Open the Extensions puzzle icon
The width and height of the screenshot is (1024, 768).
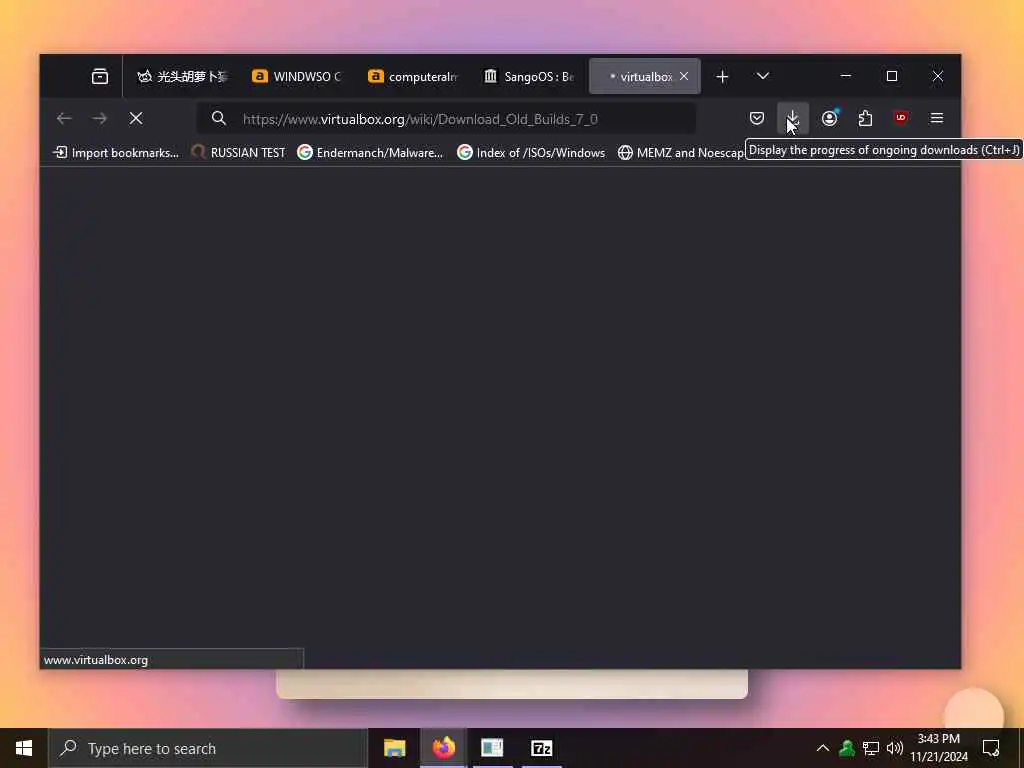[865, 118]
